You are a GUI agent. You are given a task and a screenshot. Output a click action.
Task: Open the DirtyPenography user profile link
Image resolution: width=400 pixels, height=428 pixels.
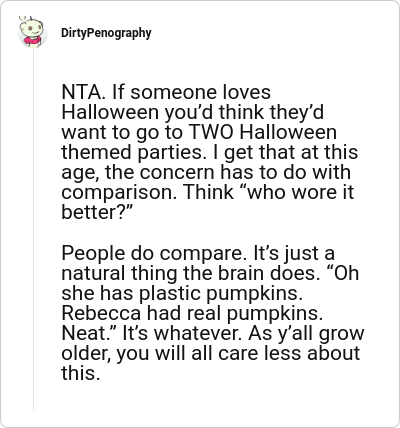(106, 33)
